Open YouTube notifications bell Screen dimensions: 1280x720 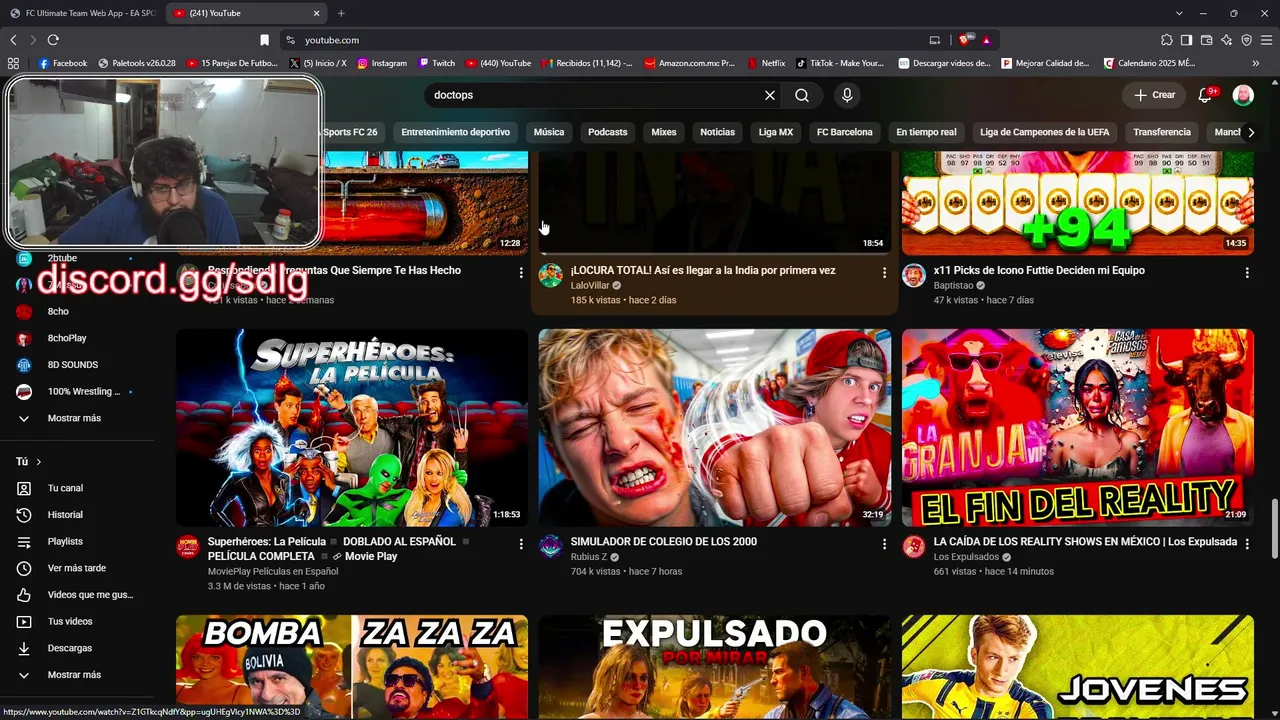1205,95
